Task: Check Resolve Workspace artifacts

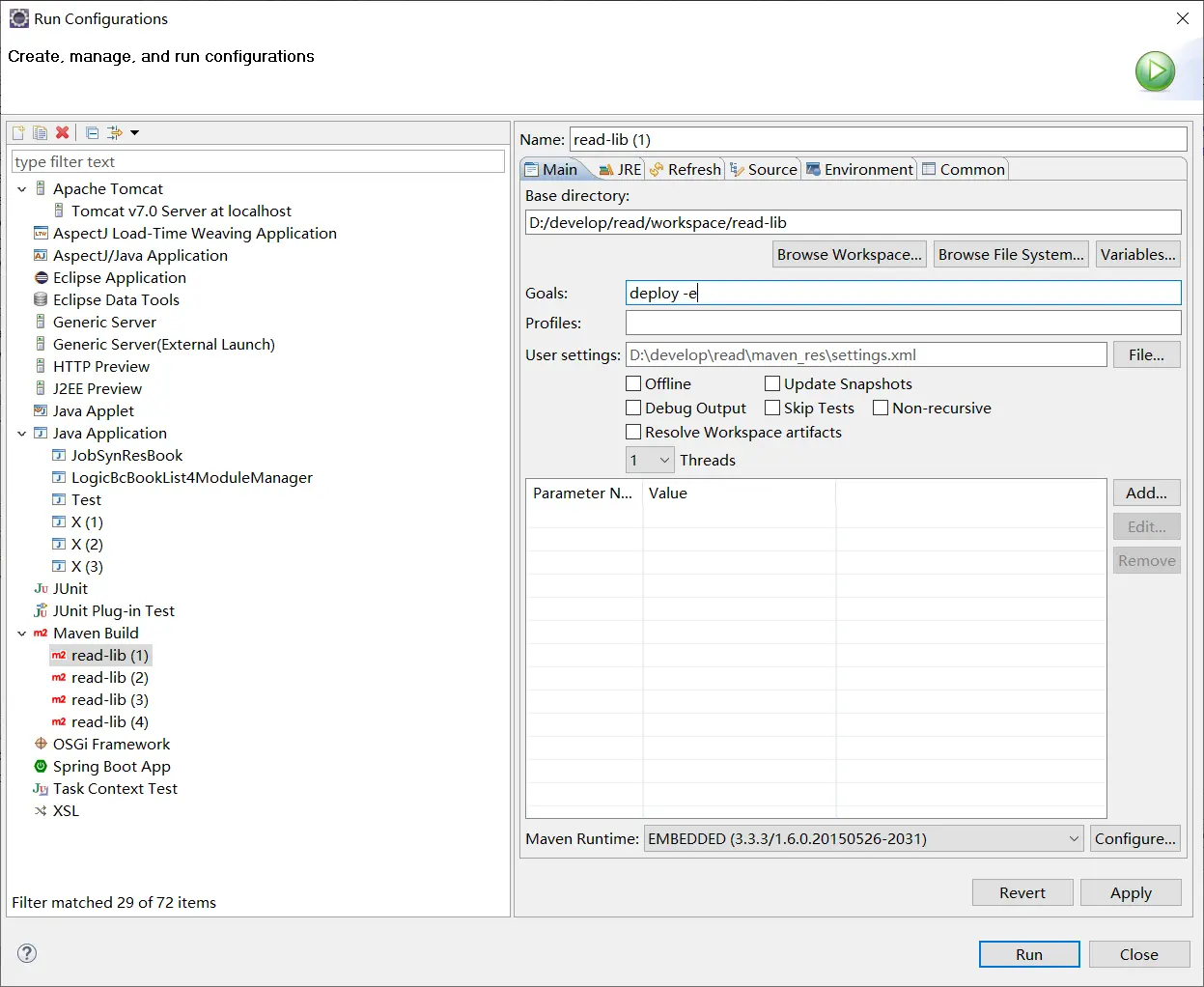Action: click(633, 432)
